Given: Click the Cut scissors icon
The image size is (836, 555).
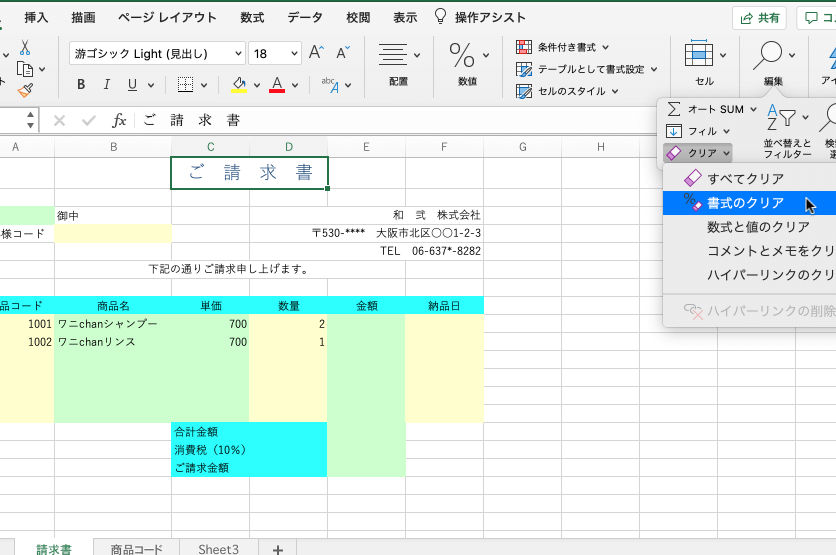Looking at the screenshot, I should (x=25, y=47).
